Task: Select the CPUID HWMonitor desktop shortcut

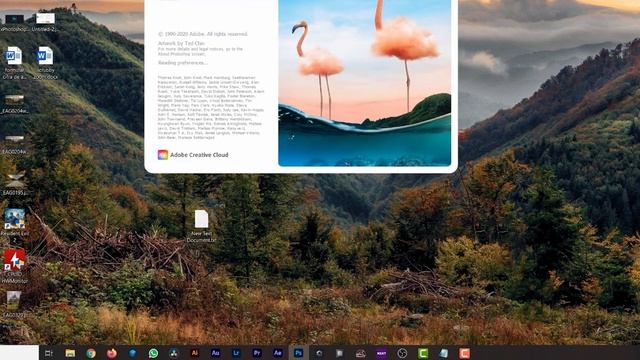Action: pyautogui.click(x=14, y=266)
